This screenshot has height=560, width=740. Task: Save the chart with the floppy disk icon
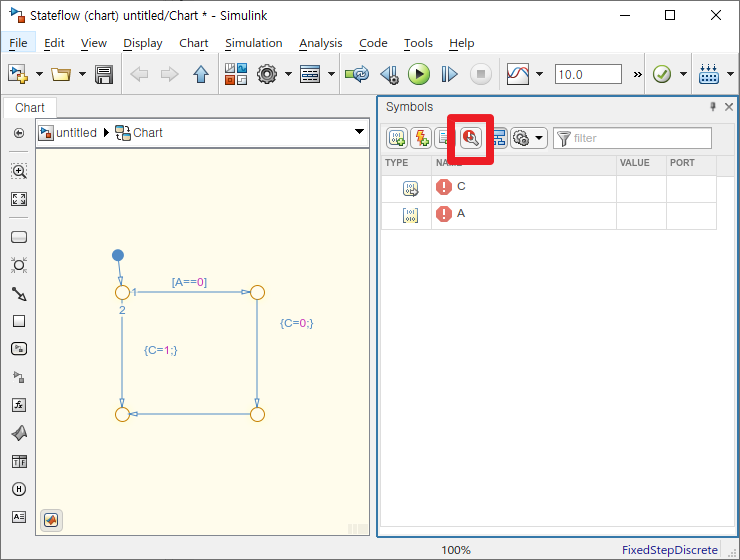point(104,74)
